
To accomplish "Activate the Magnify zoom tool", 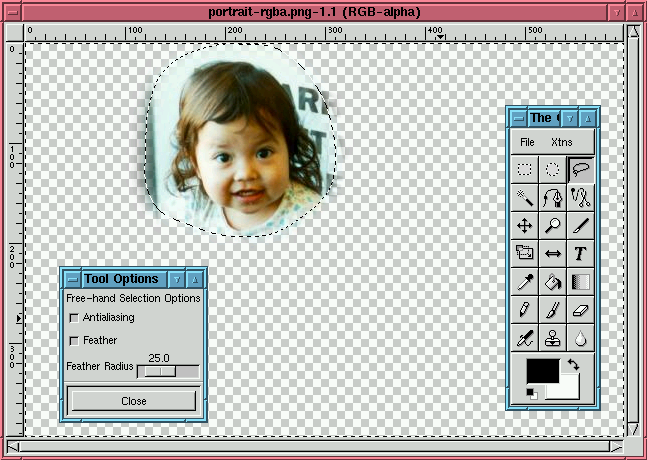I will [x=553, y=226].
